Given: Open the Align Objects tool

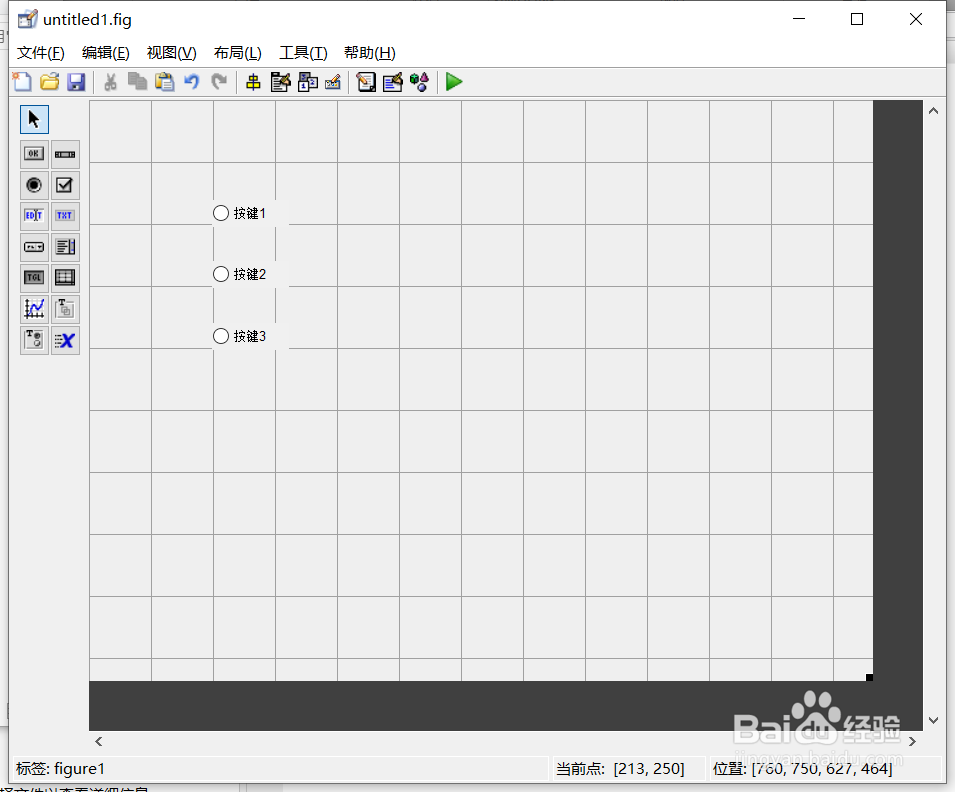Looking at the screenshot, I should coord(253,82).
